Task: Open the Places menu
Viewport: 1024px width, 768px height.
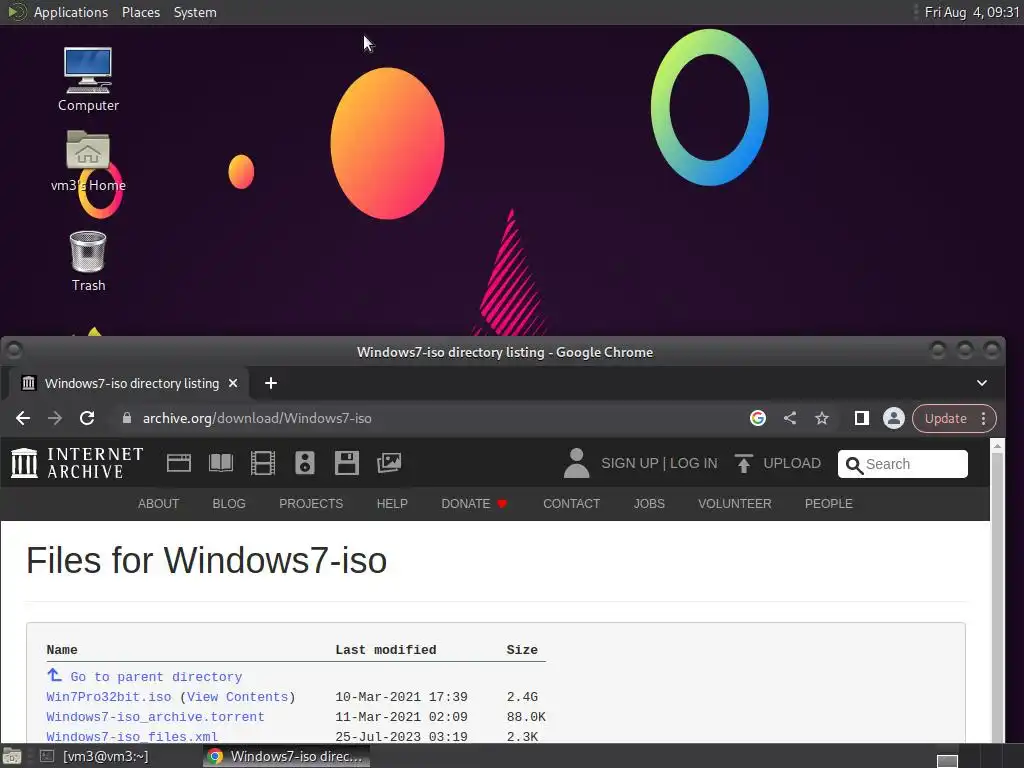Action: (141, 12)
